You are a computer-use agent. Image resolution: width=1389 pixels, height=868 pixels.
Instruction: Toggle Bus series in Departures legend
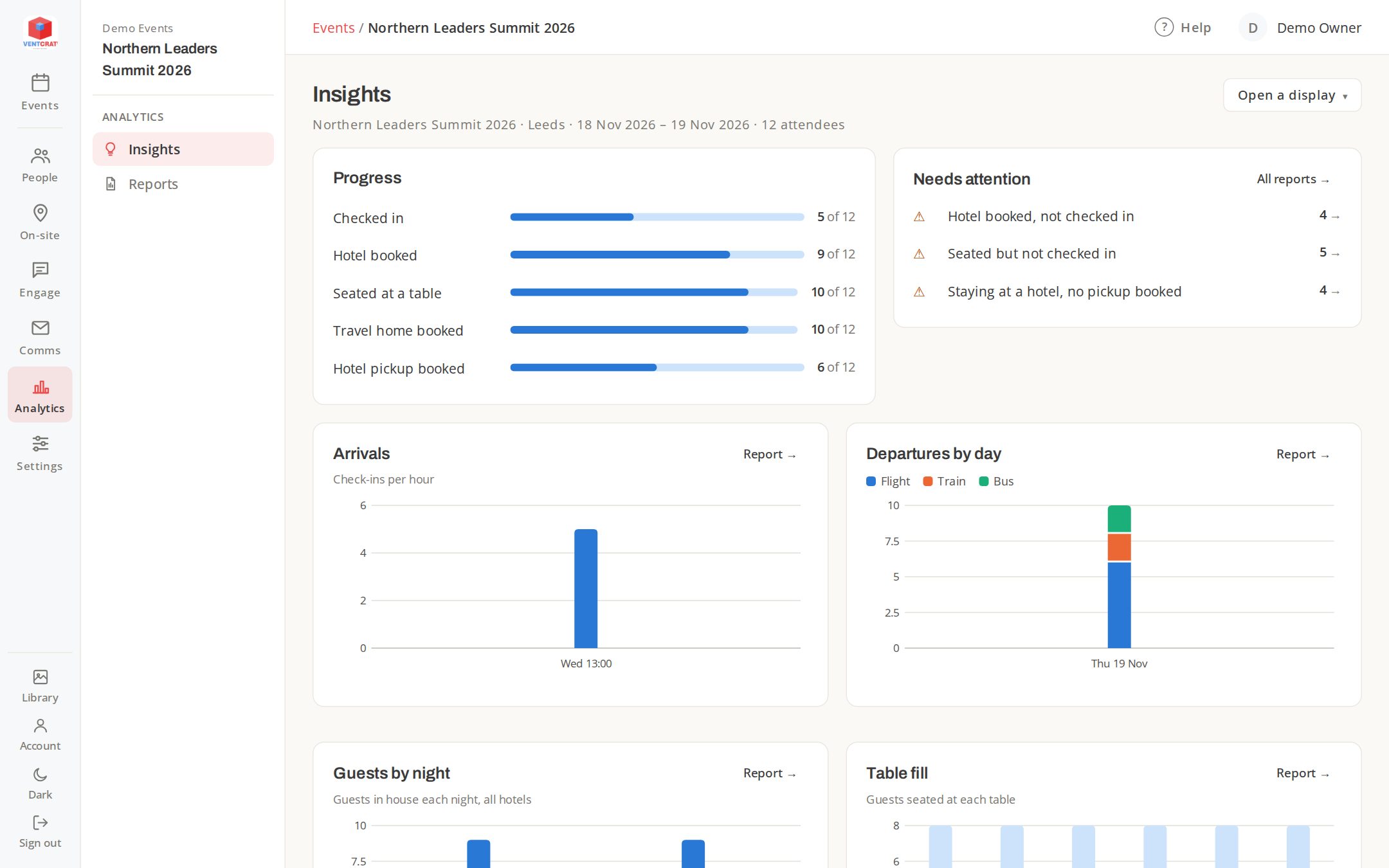[996, 481]
